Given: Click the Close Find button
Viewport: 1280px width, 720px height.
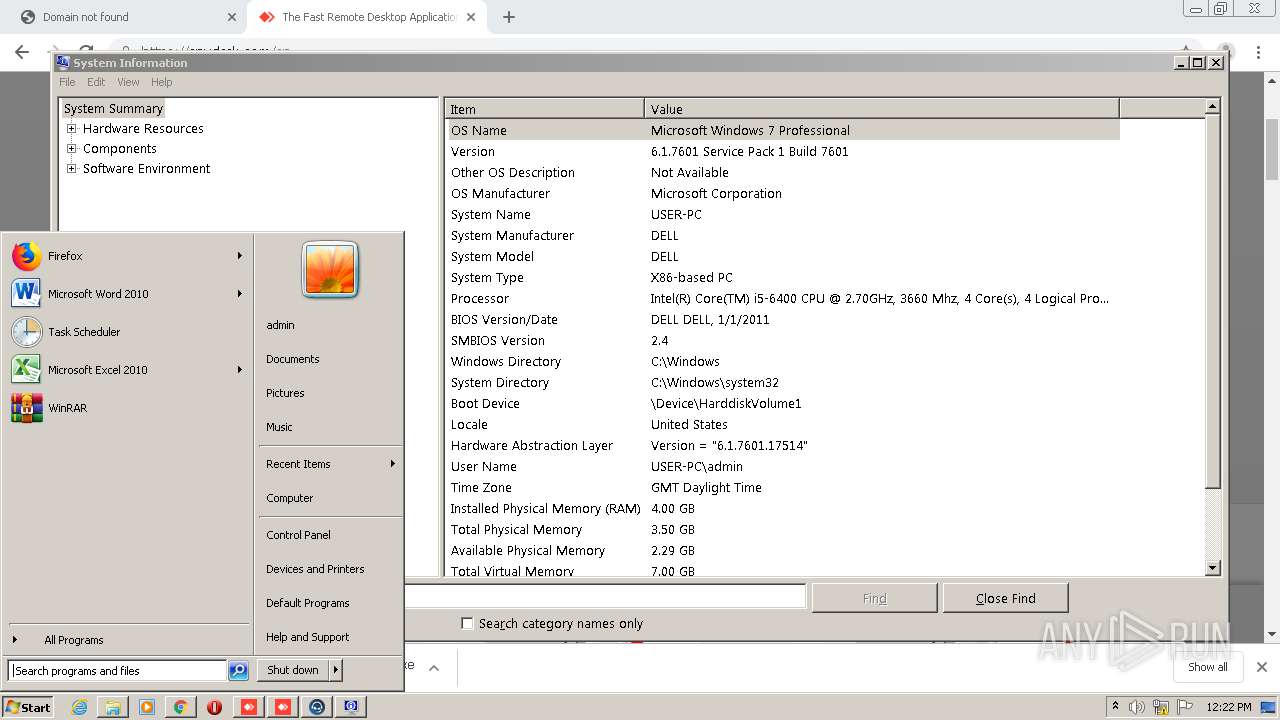Looking at the screenshot, I should [x=1006, y=598].
